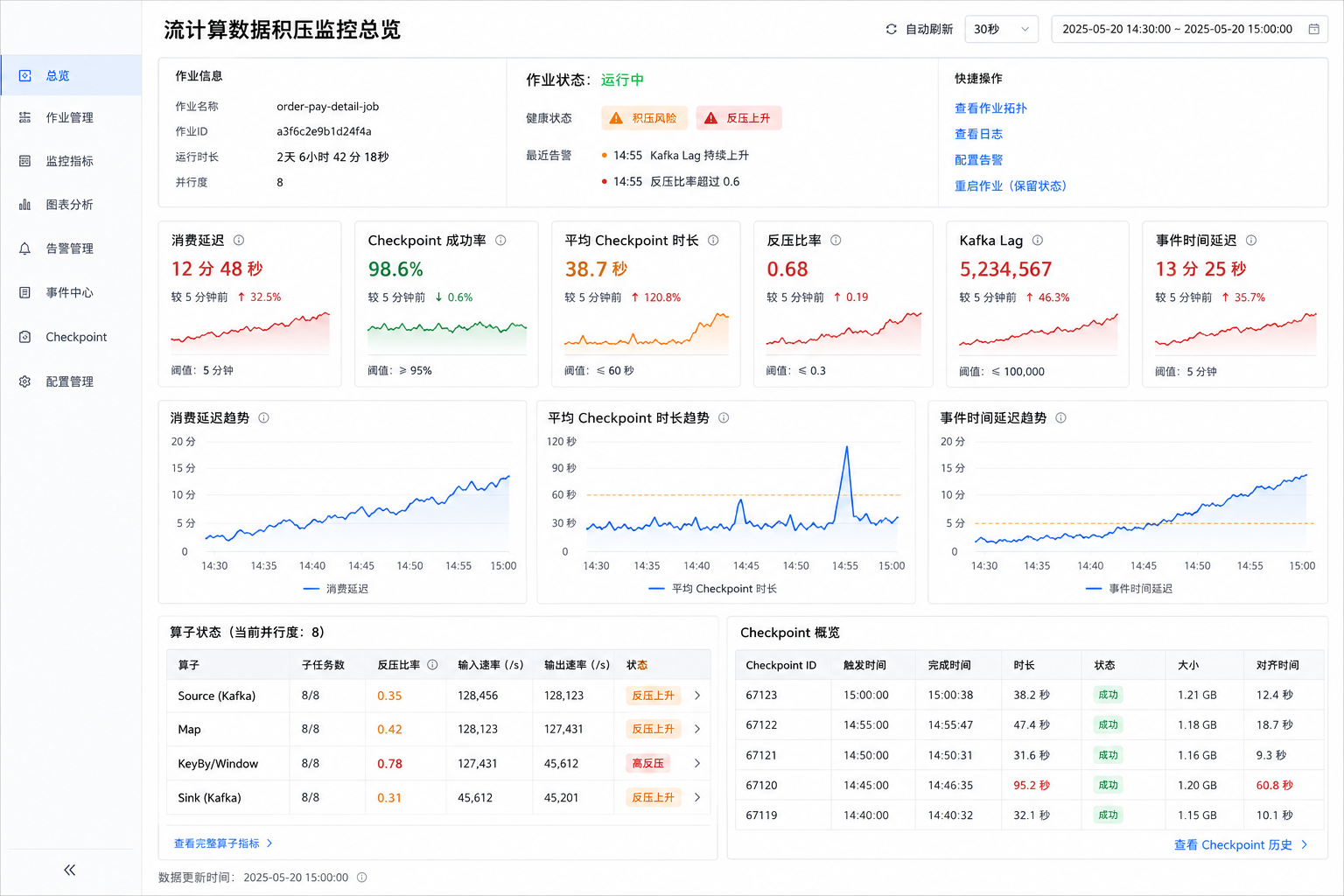Collapse the sidebar with double-chevron icon
Screen dimensions: 1344x896
(x=70, y=870)
